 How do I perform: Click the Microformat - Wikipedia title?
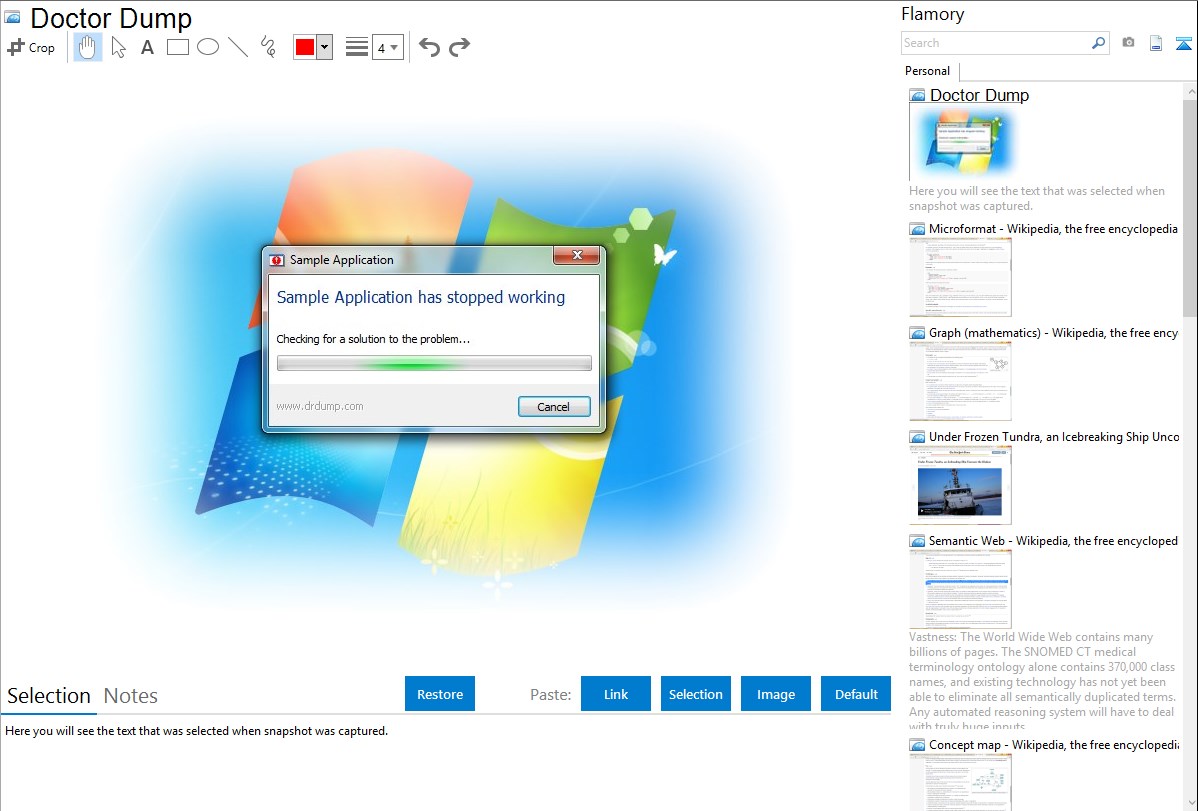tap(1053, 229)
